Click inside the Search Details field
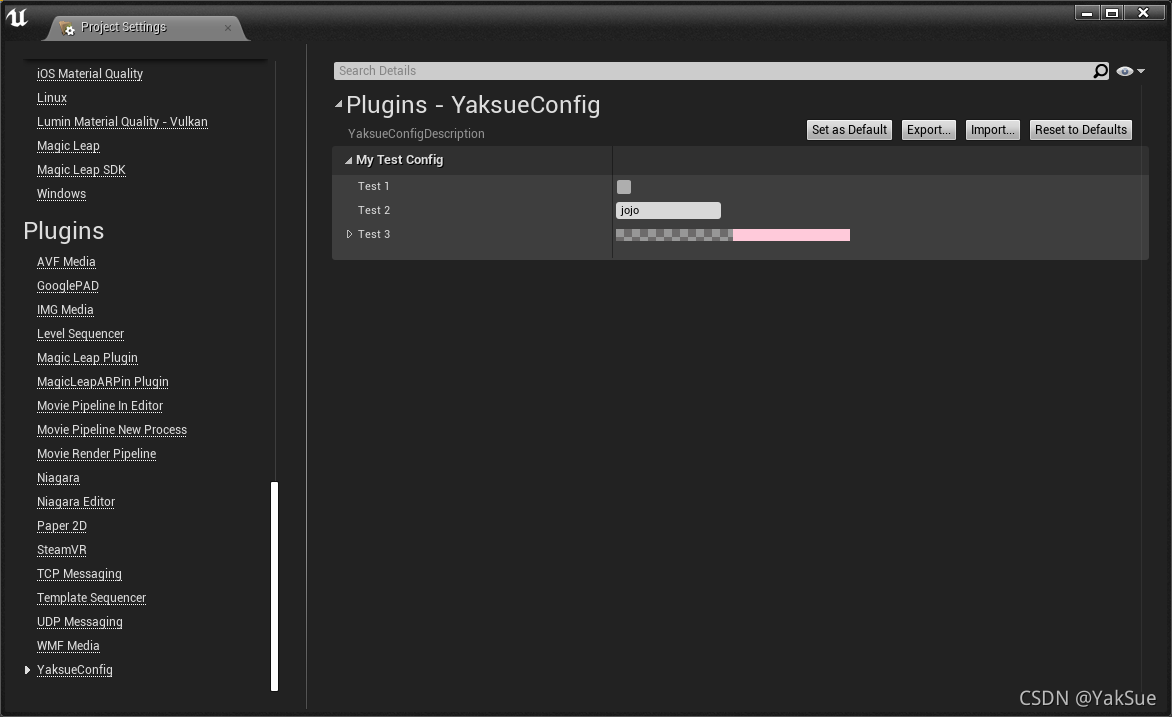 pos(714,71)
